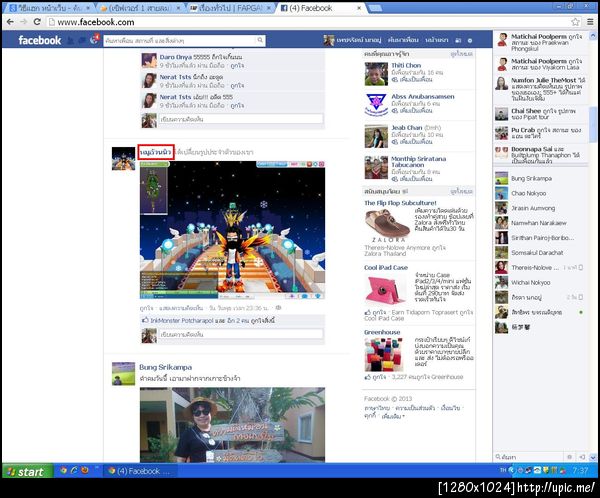Open Greenhouse ad title link
600x498 pixels.
(382, 332)
